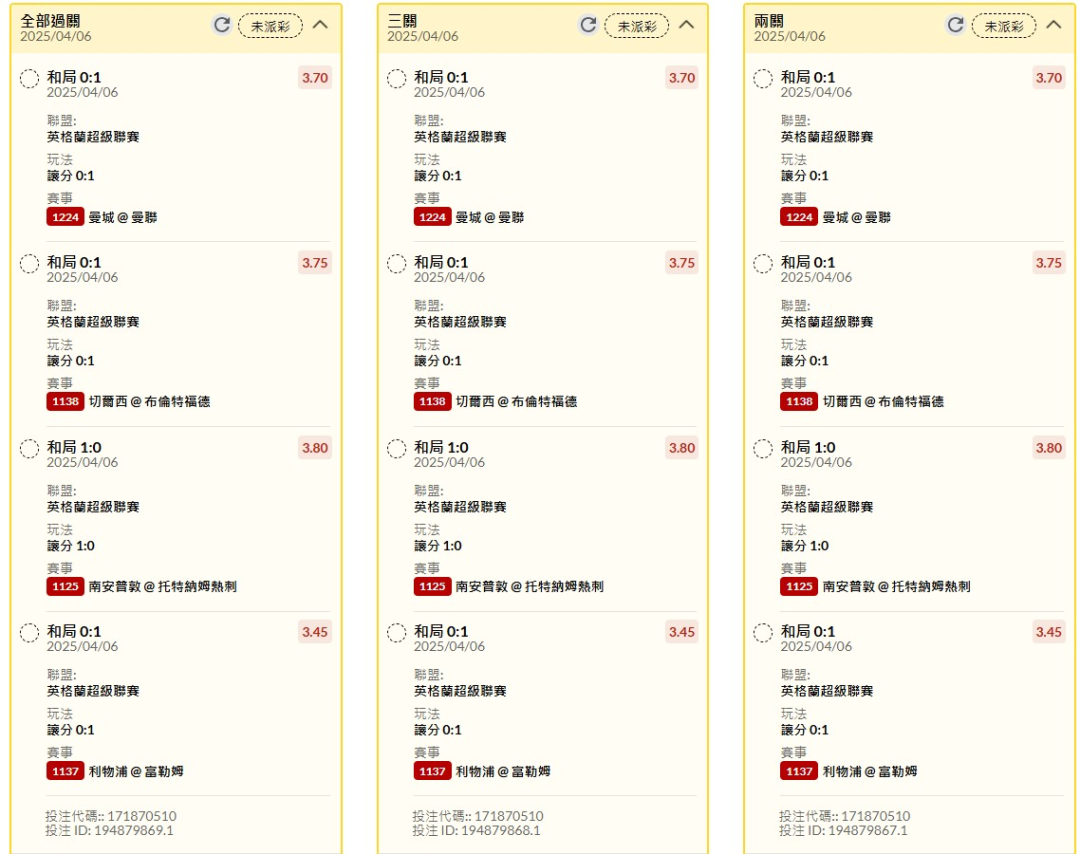
Task: Click the 兩關 card title
Action: (769, 21)
